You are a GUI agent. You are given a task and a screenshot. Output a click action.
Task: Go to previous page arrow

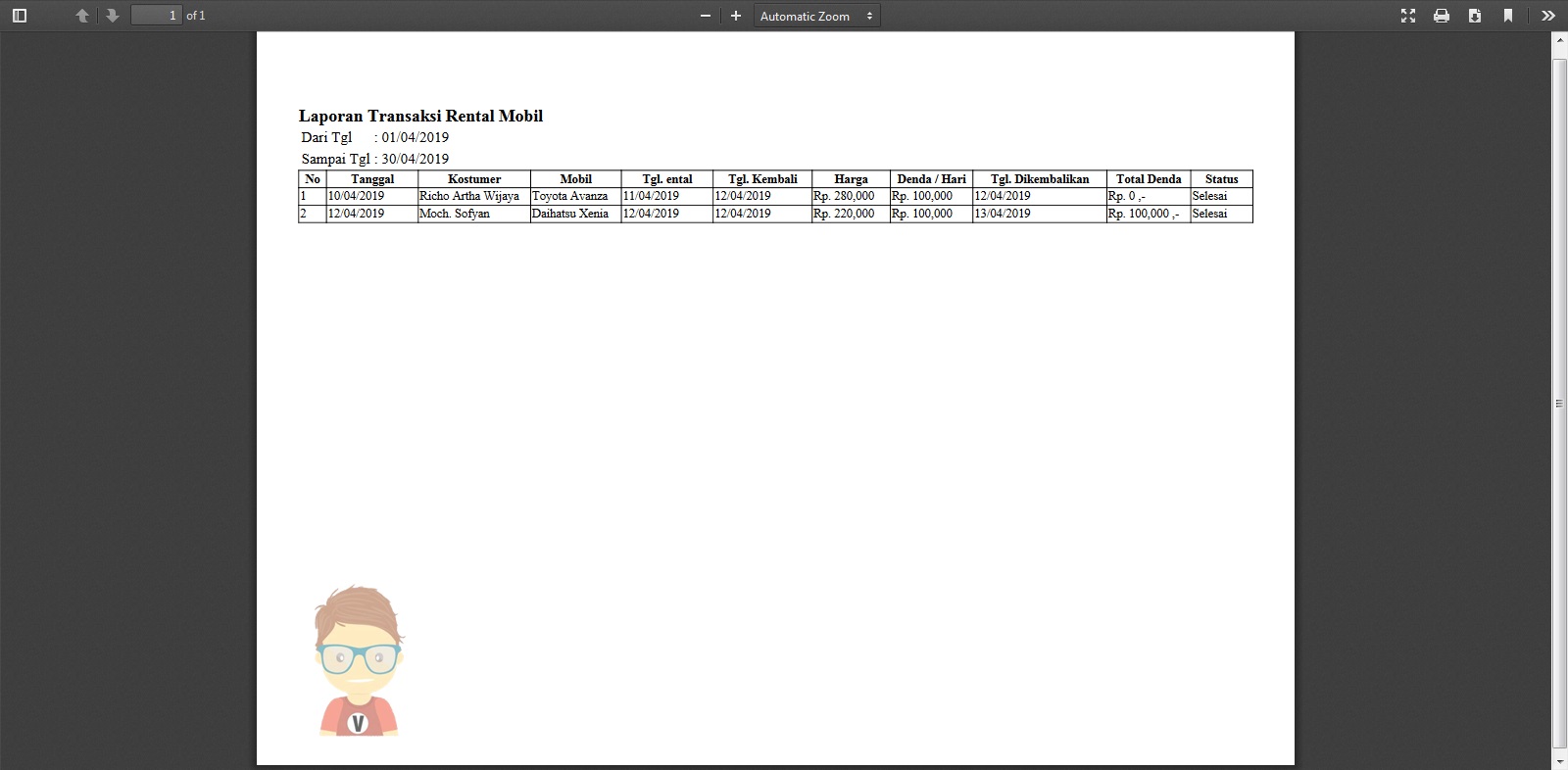pyautogui.click(x=82, y=16)
